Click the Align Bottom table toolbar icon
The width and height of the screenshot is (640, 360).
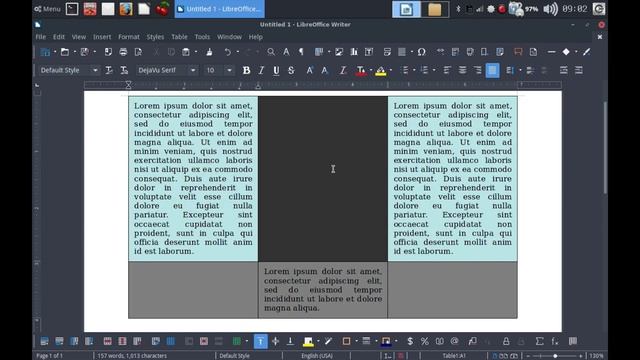290,341
